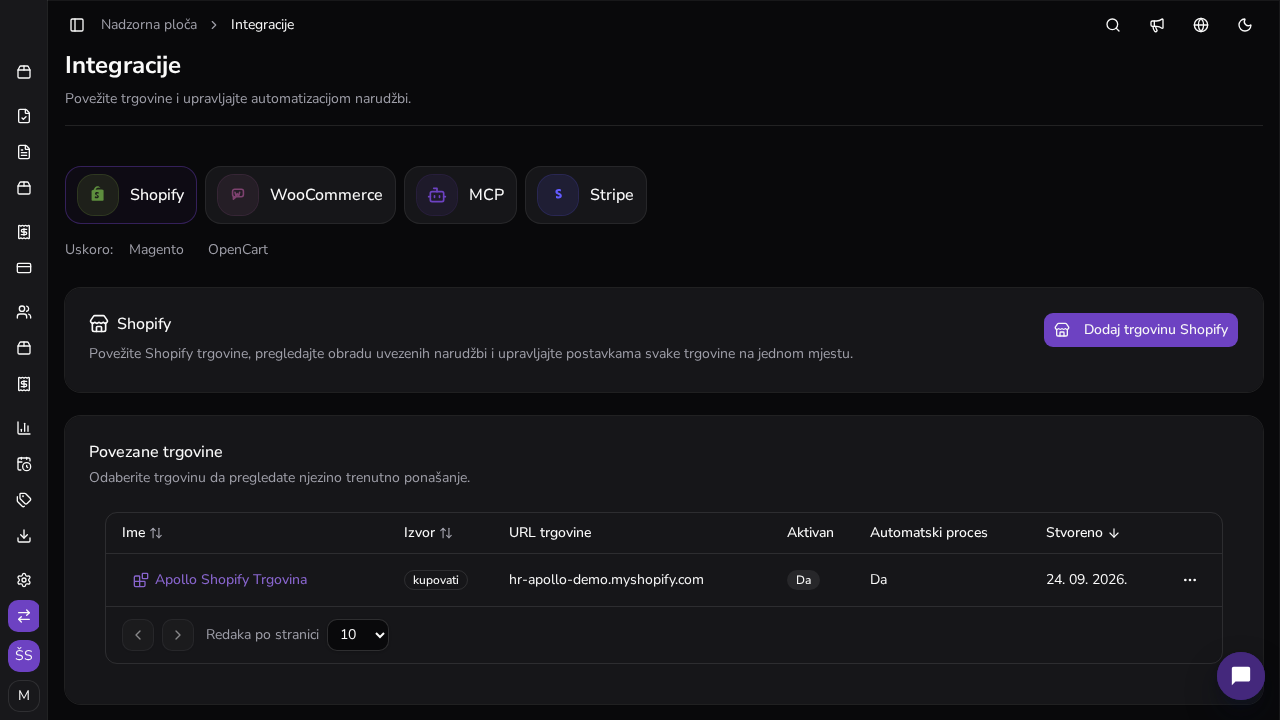Open the sidebar file-check icon
The image size is (1280, 720).
[24, 116]
